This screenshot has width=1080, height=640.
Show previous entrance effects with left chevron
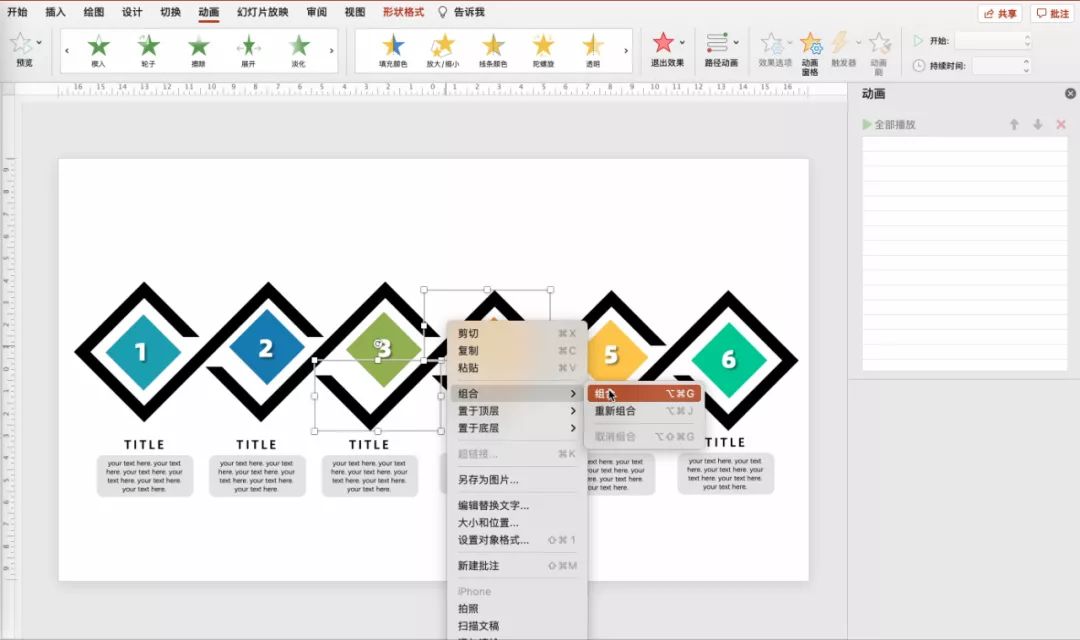(x=67, y=50)
